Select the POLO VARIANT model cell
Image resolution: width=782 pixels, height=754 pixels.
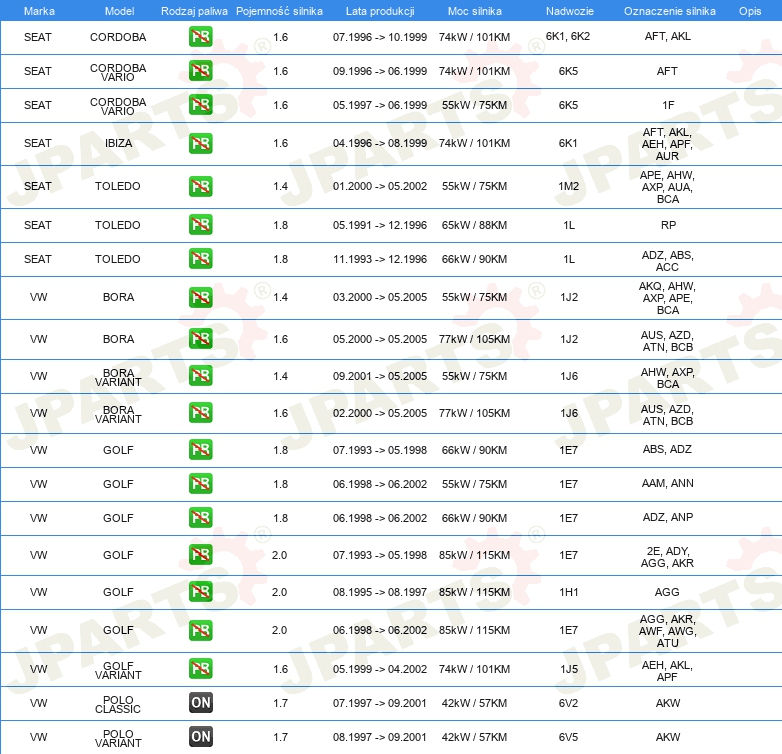118,738
